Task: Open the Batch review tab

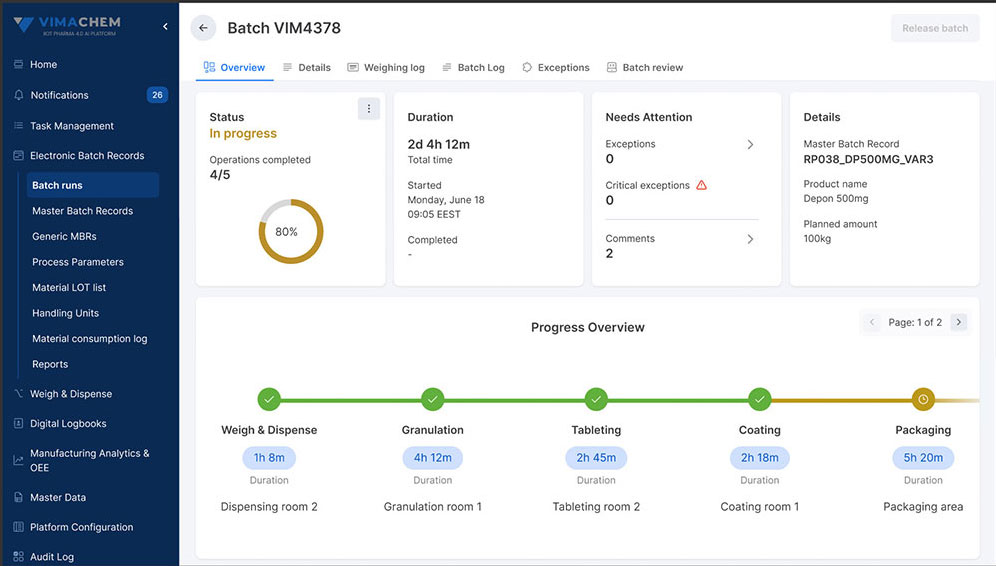Action: 645,68
